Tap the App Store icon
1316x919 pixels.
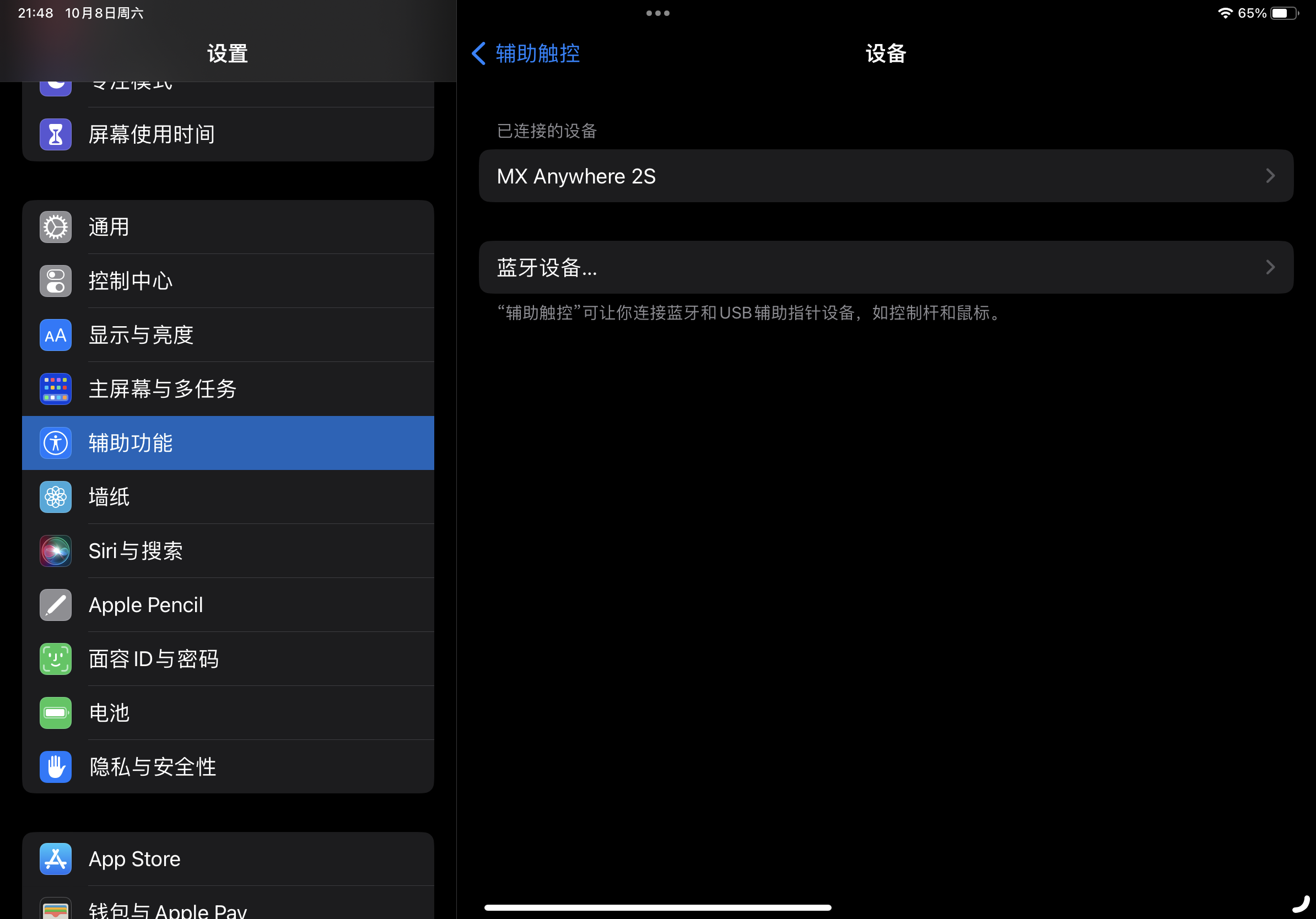pos(56,859)
